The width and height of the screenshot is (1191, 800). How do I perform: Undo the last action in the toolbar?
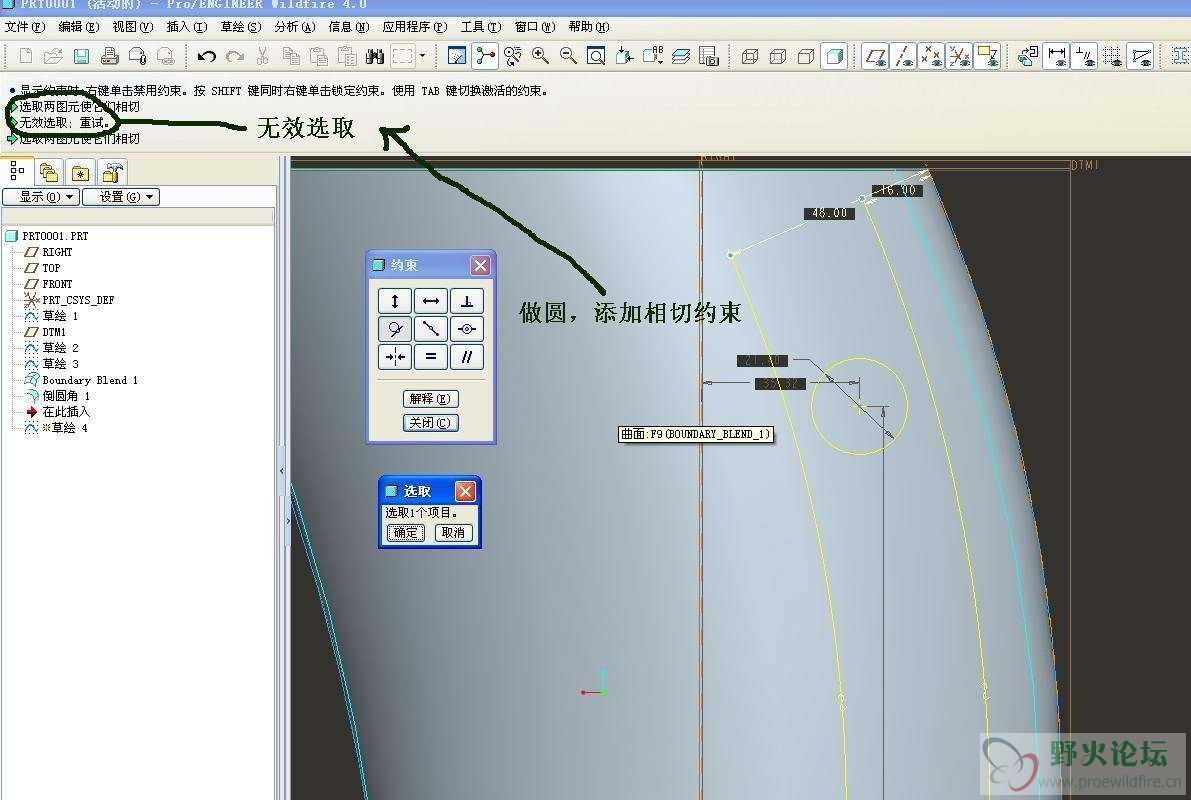click(x=207, y=56)
